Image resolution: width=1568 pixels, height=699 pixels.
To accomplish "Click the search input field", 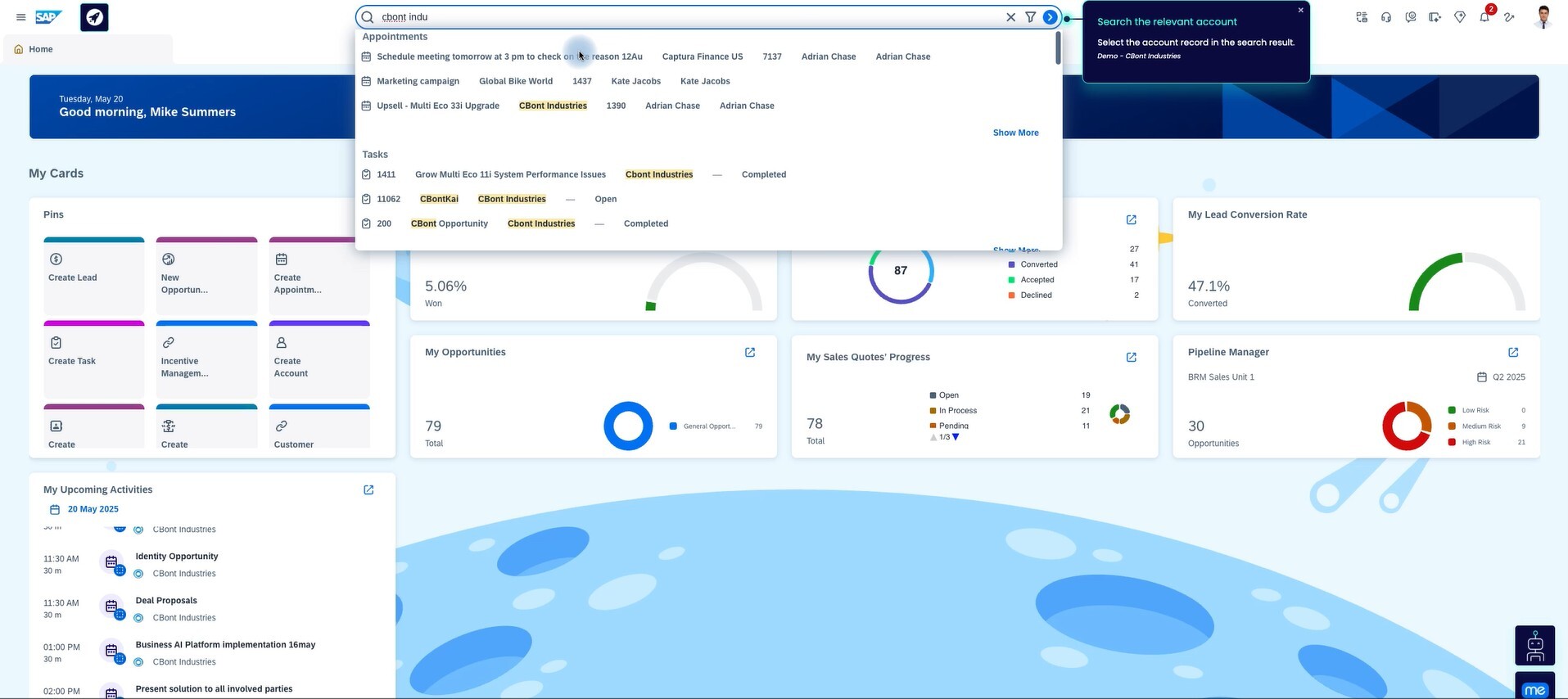I will [x=688, y=17].
